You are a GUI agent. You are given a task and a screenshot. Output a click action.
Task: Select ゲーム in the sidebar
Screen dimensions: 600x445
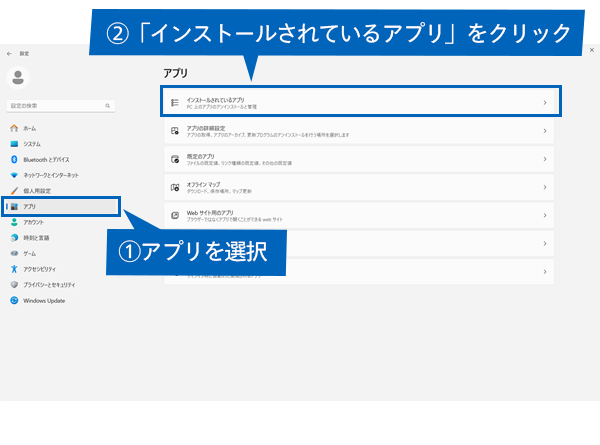(x=29, y=254)
